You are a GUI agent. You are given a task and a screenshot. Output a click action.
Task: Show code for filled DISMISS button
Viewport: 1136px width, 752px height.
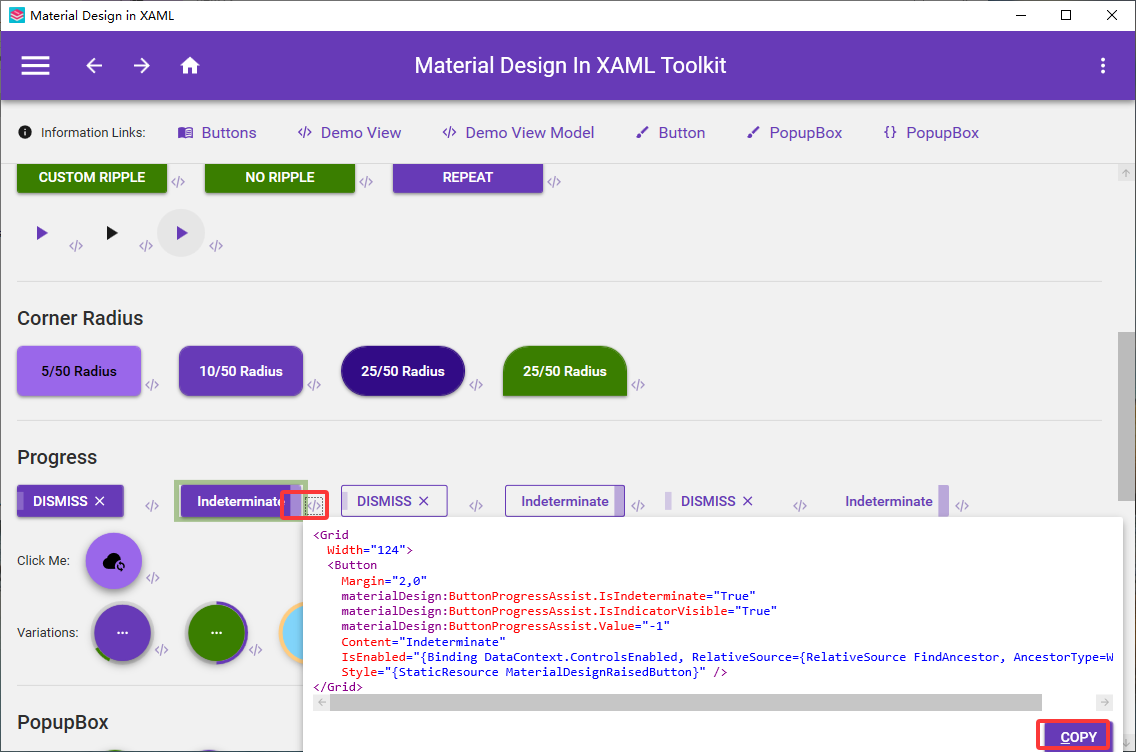click(x=152, y=506)
